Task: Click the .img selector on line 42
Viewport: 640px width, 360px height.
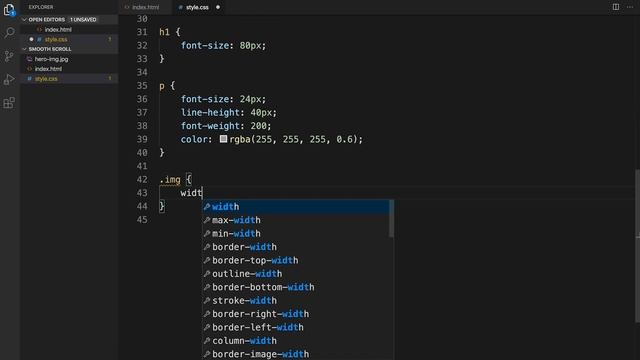Action: coord(170,180)
